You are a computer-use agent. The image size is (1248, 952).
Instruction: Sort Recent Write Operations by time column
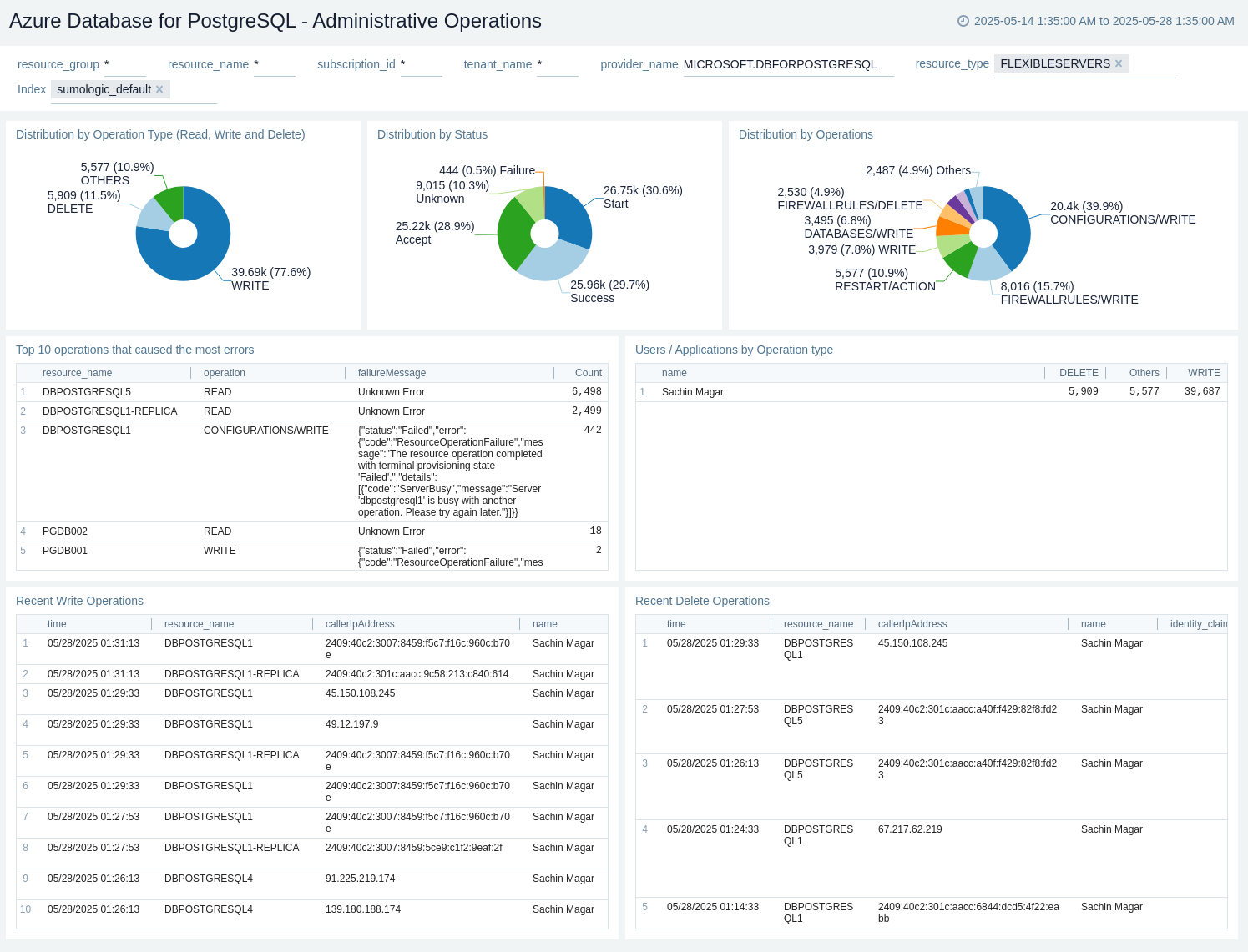[57, 624]
